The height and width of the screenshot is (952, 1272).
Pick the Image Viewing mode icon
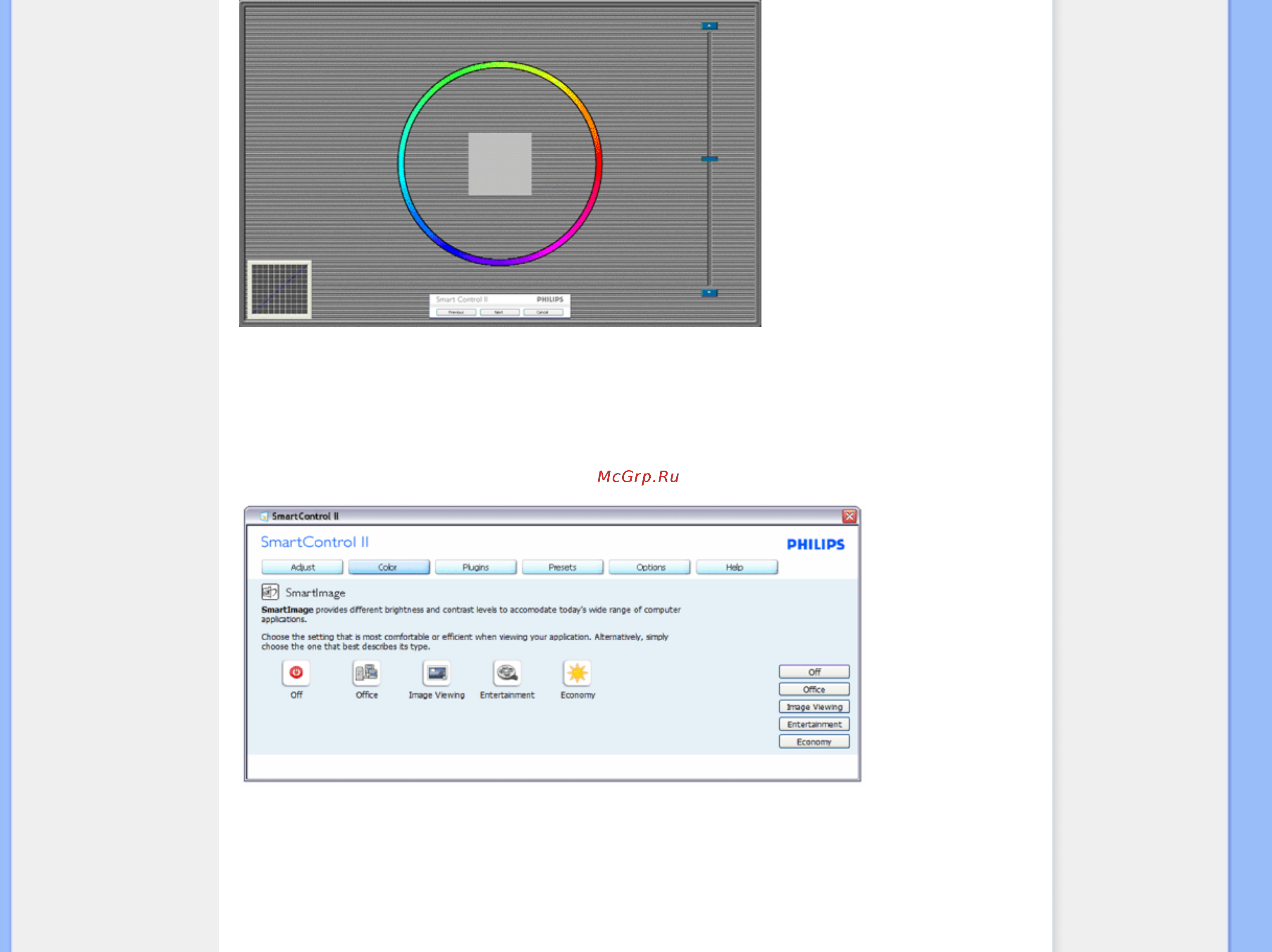pyautogui.click(x=437, y=672)
